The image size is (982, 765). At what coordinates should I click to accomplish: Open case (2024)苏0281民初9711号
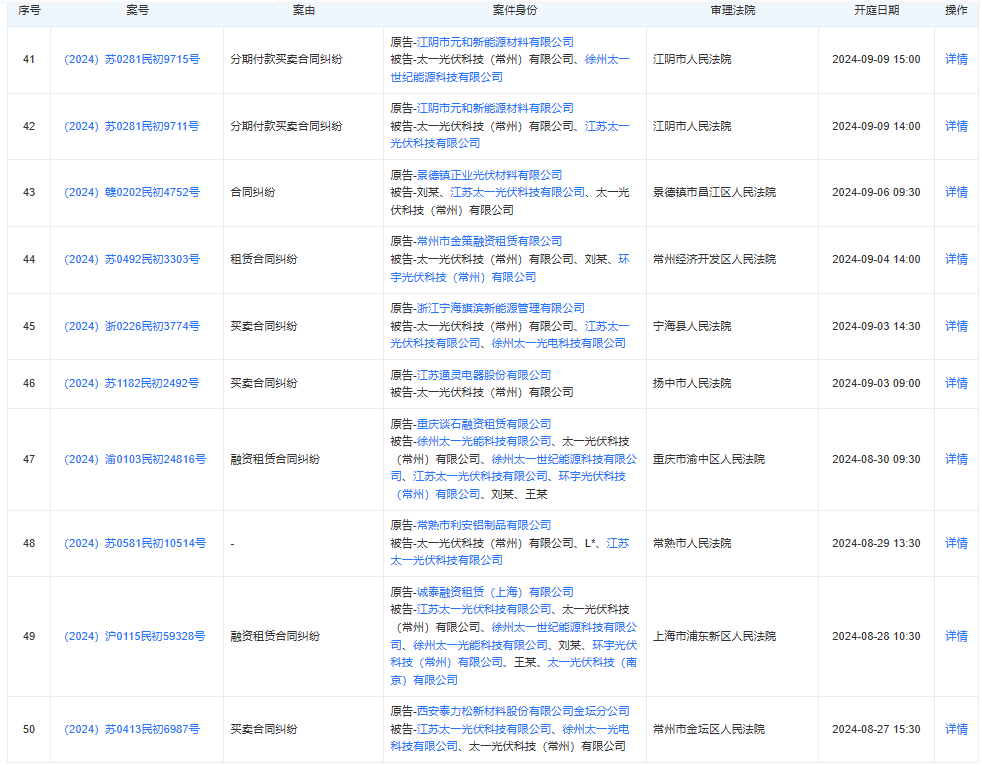(x=131, y=126)
